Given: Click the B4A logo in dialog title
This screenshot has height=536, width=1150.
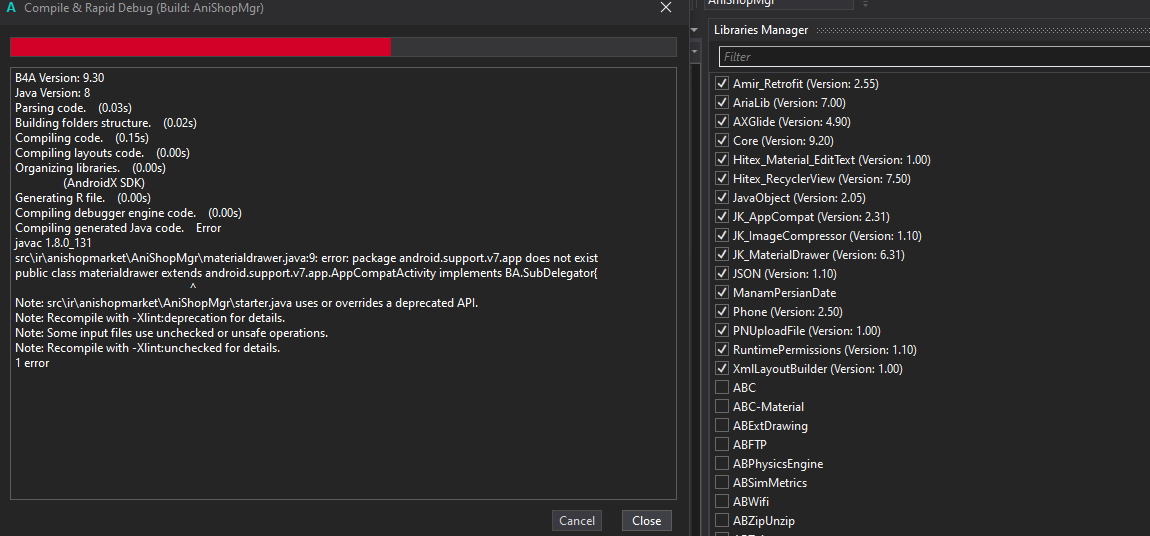Looking at the screenshot, I should [x=11, y=8].
